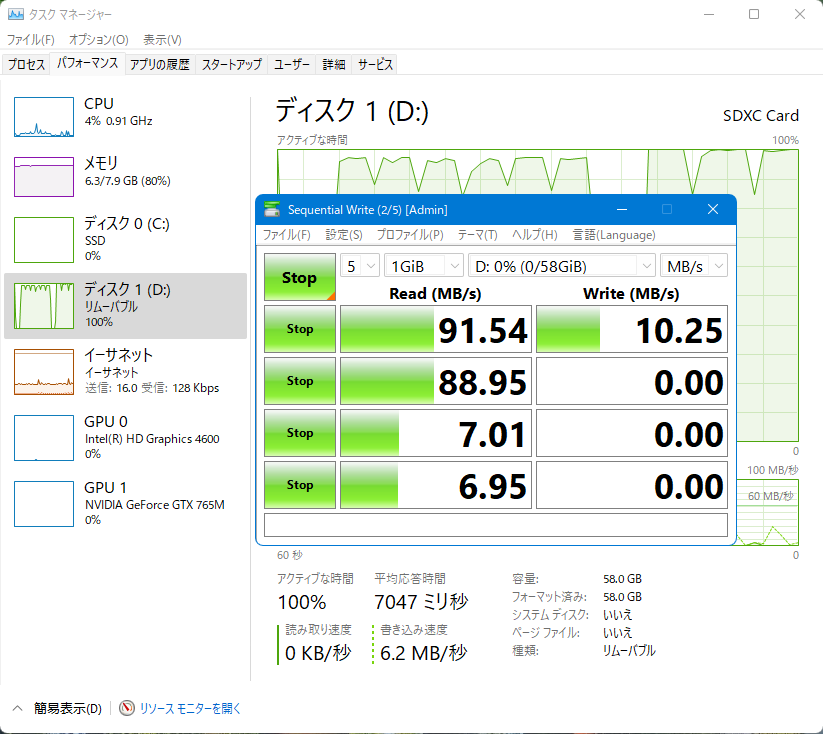Select GPU 1 NVIDIA GeForce entry
The height and width of the screenshot is (734, 823).
(125, 504)
